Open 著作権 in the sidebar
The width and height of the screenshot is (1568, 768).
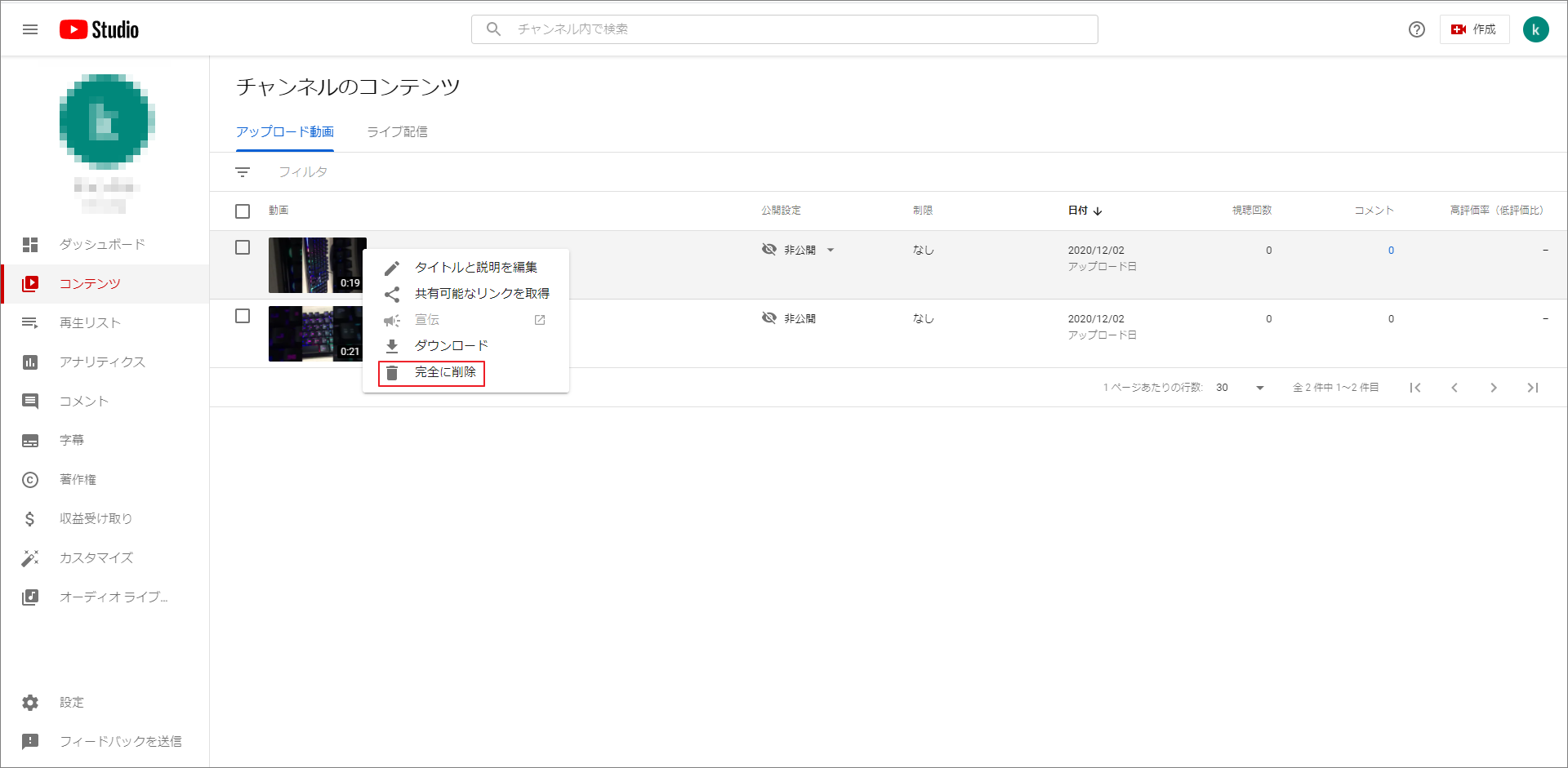(105, 479)
